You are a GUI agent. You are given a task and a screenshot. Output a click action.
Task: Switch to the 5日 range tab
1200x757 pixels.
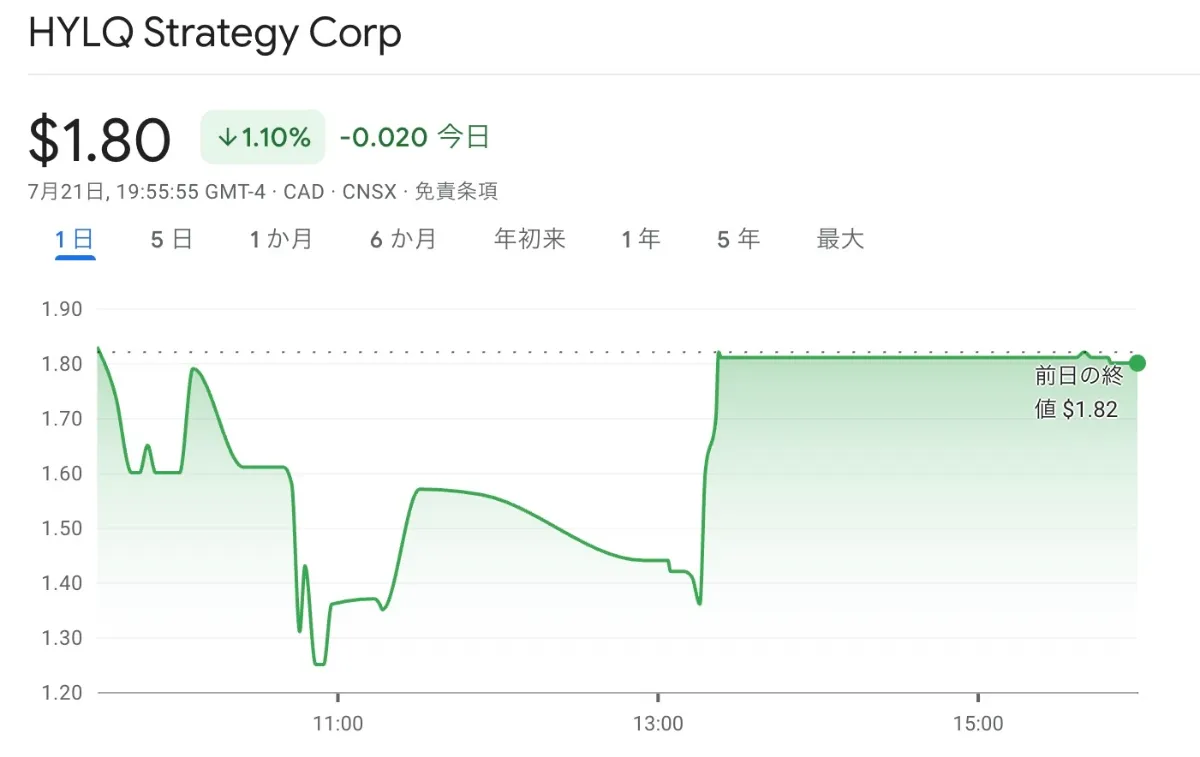pyautogui.click(x=171, y=239)
